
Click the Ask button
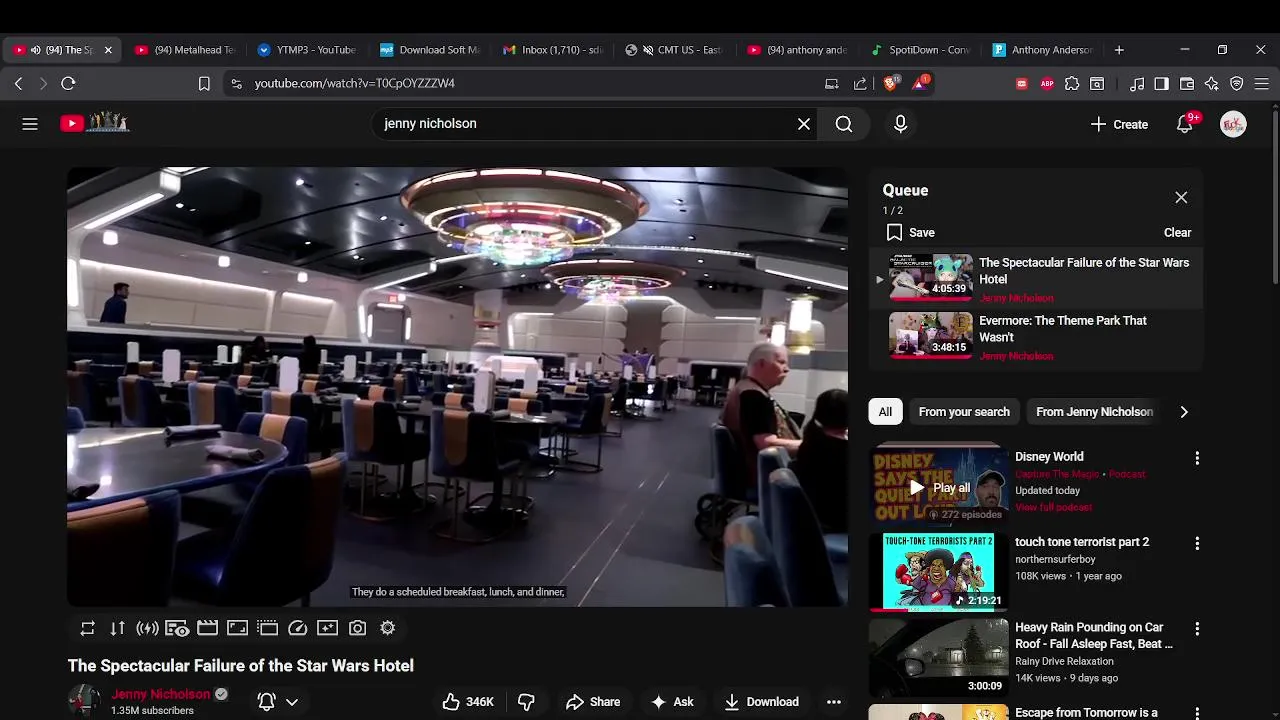click(x=672, y=702)
